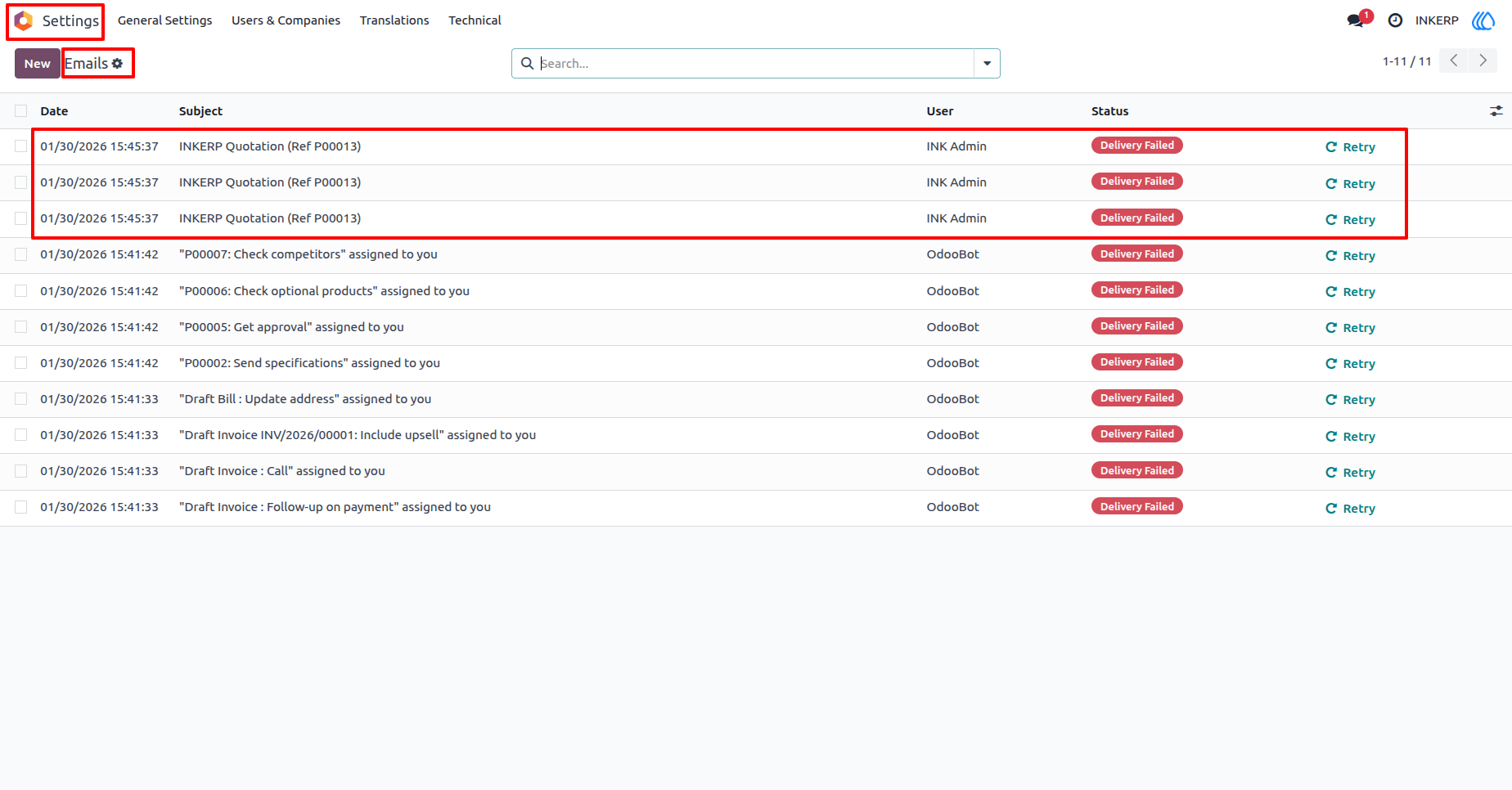Image resolution: width=1512 pixels, height=790 pixels.
Task: Sort the list by User column
Action: (940, 111)
